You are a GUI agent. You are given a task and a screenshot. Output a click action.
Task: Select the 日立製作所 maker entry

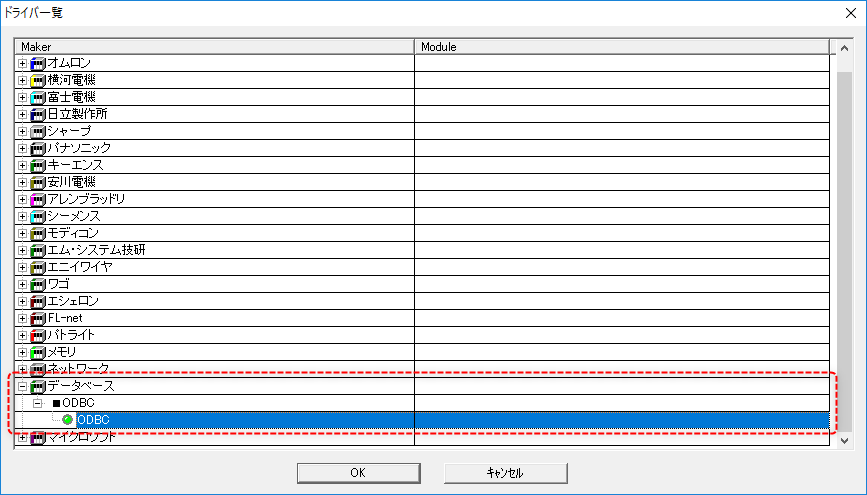point(77,114)
